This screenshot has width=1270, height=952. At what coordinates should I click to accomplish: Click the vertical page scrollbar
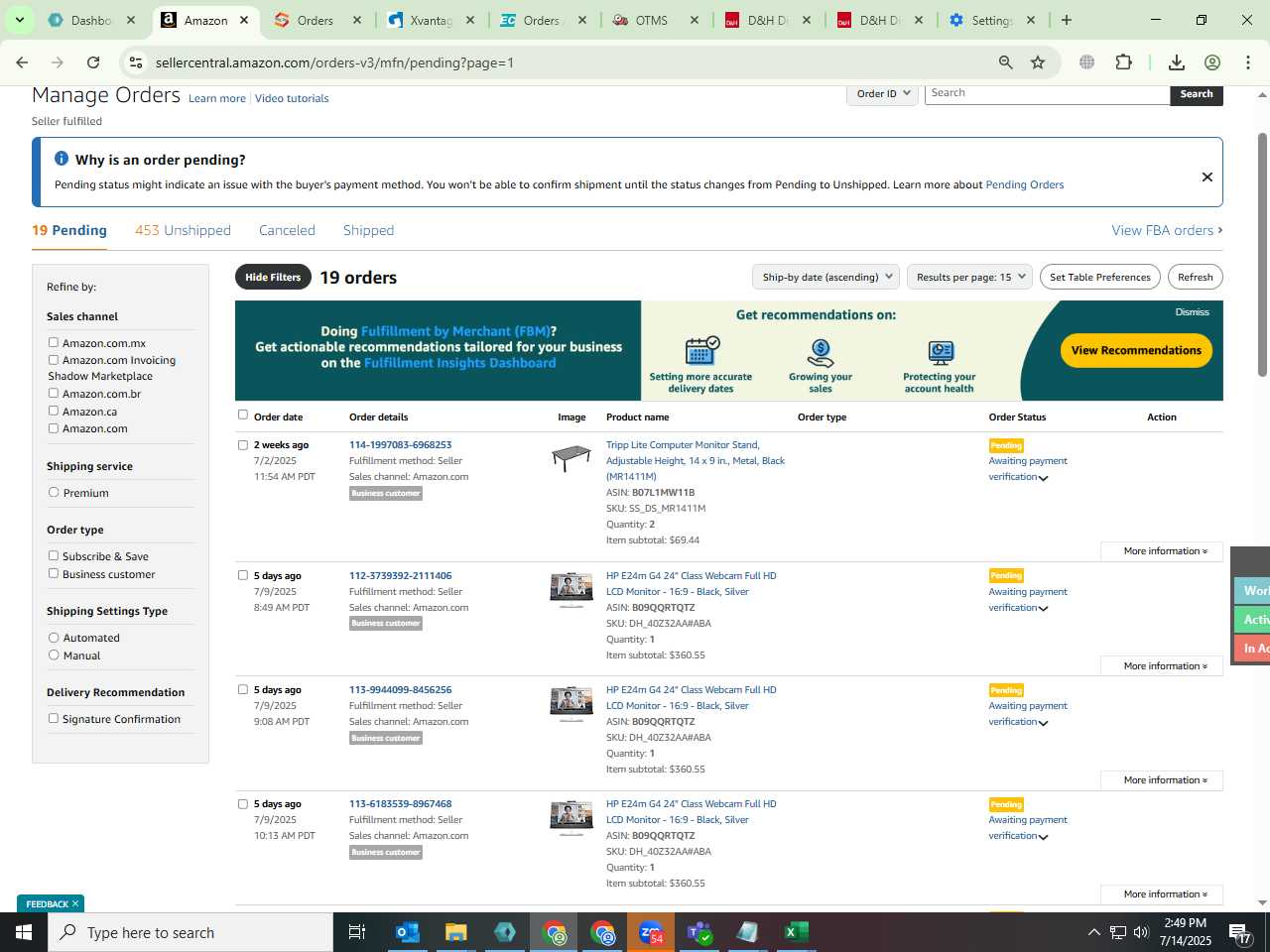tap(1262, 255)
